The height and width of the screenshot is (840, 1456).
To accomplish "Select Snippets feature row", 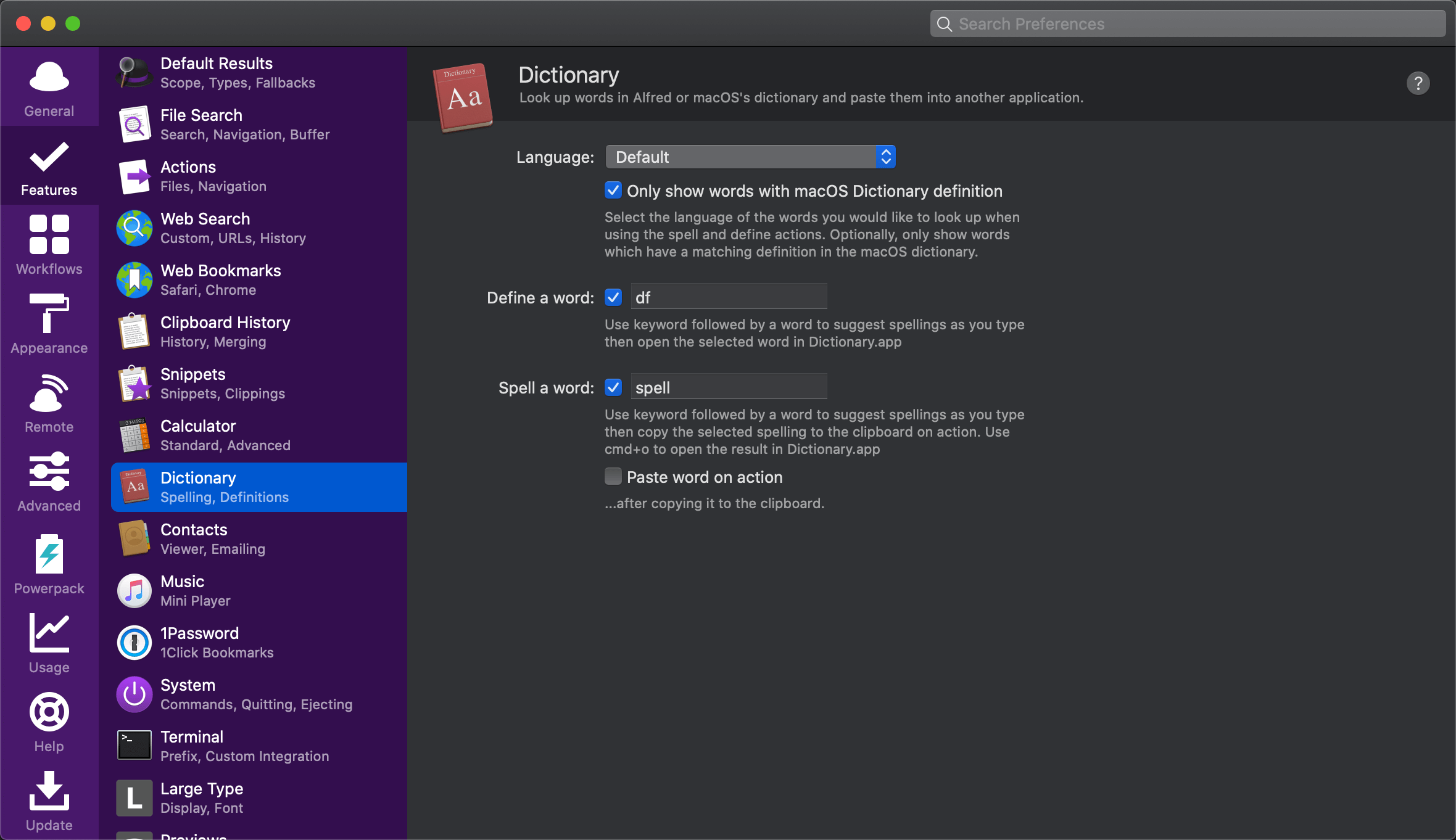I will pyautogui.click(x=259, y=384).
